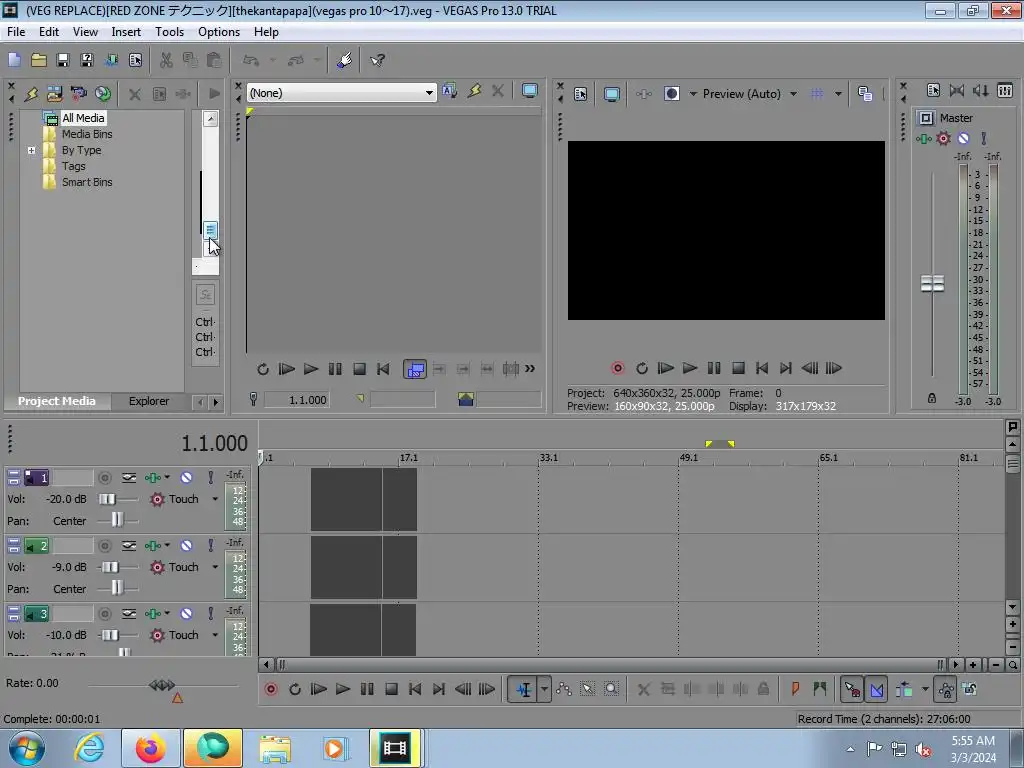Image resolution: width=1024 pixels, height=768 pixels.
Task: Click the Insert Region icon in the timeline toolbar
Action: (820, 689)
